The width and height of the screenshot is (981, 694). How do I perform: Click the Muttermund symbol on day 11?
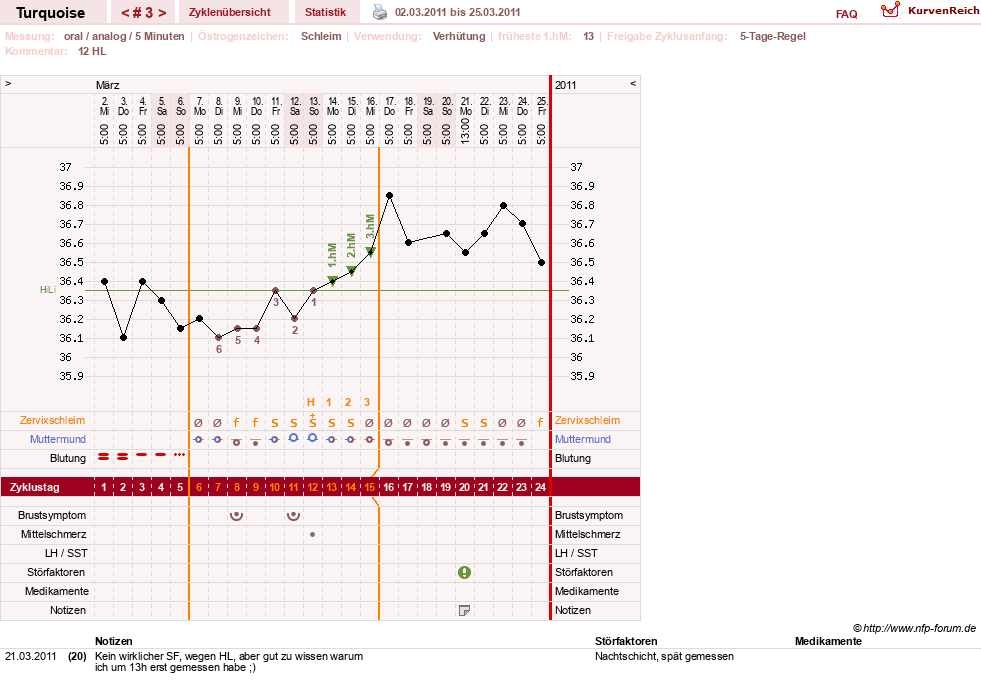pyautogui.click(x=293, y=438)
